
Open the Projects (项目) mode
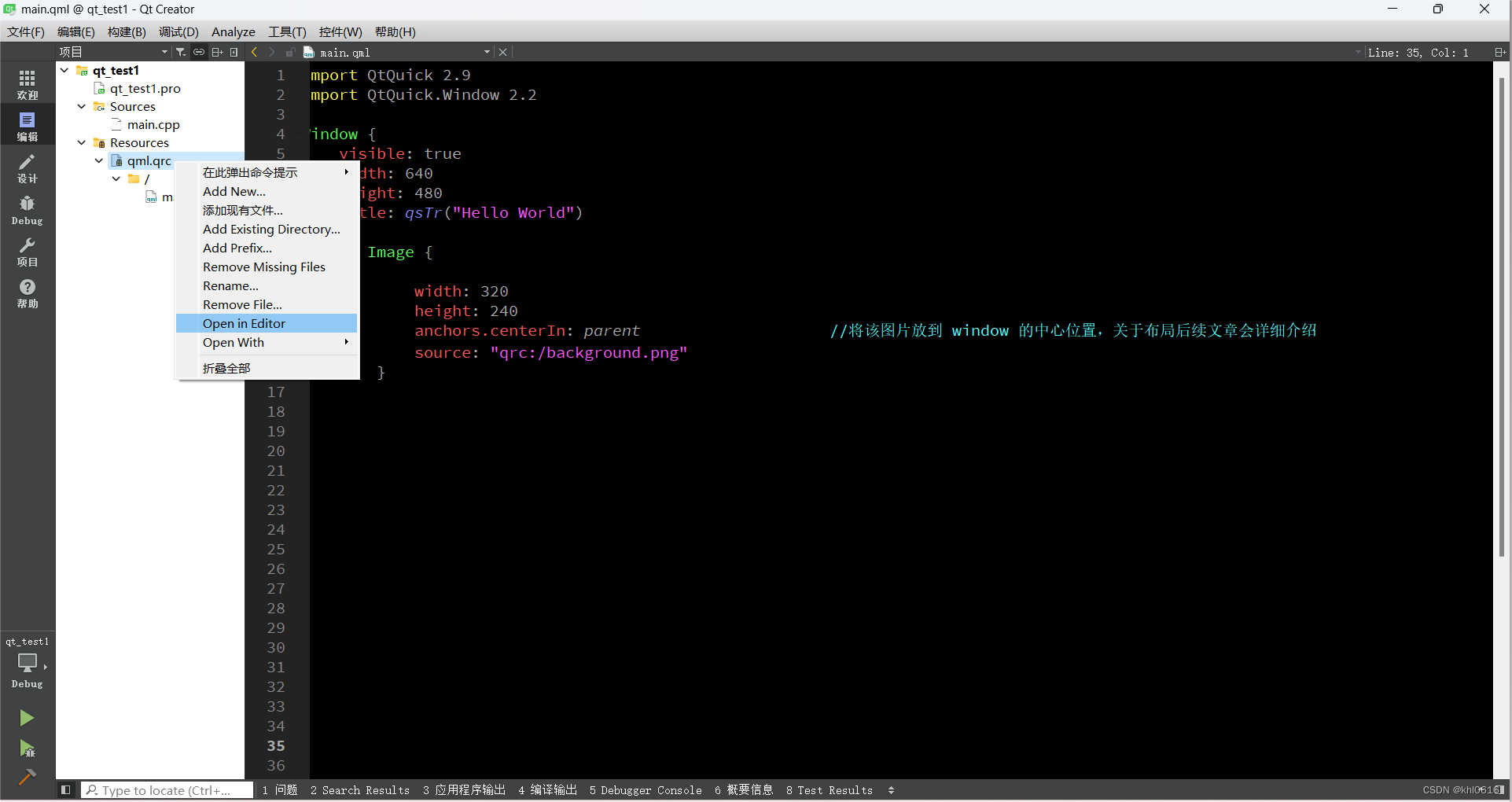(27, 251)
